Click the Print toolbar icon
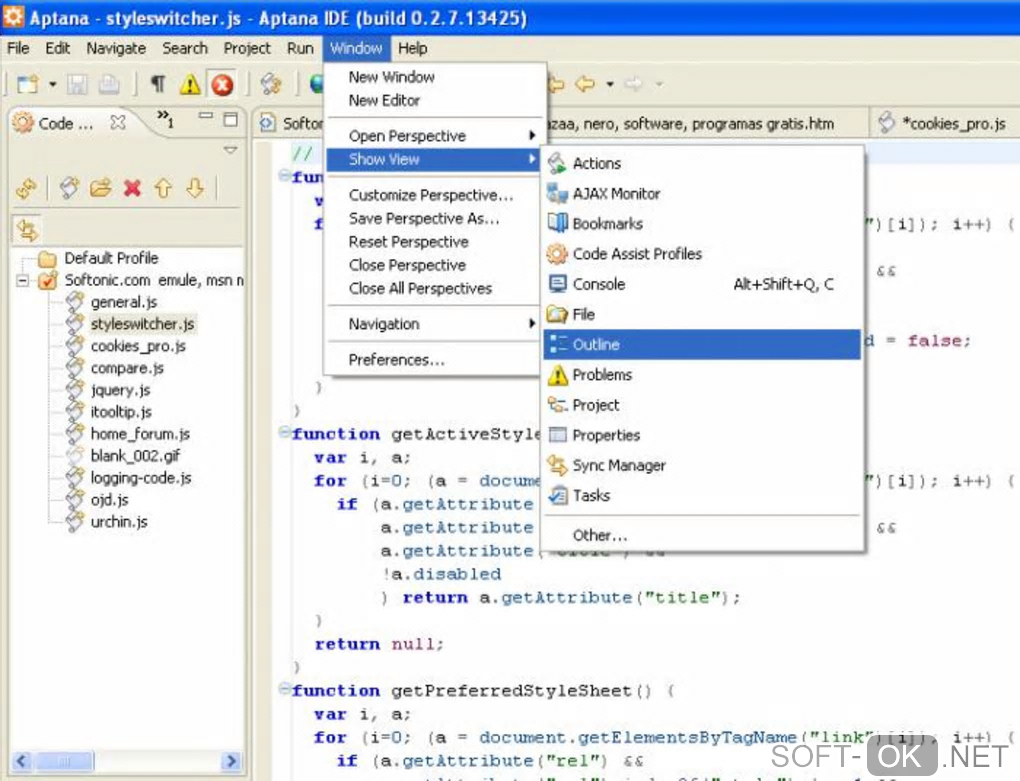Image resolution: width=1020 pixels, height=781 pixels. point(109,85)
